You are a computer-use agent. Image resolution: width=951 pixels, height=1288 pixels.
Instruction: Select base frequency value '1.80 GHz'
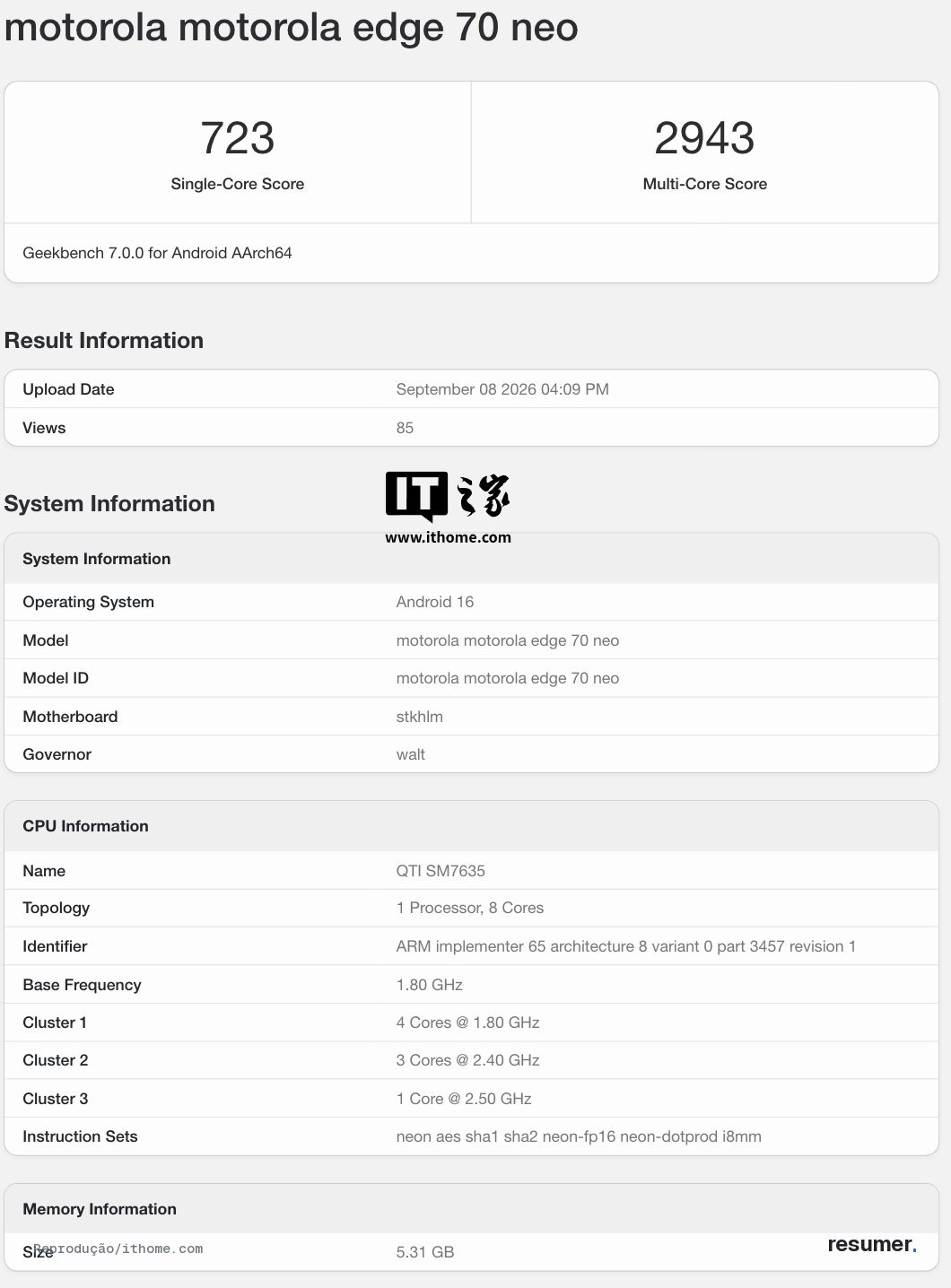click(430, 985)
